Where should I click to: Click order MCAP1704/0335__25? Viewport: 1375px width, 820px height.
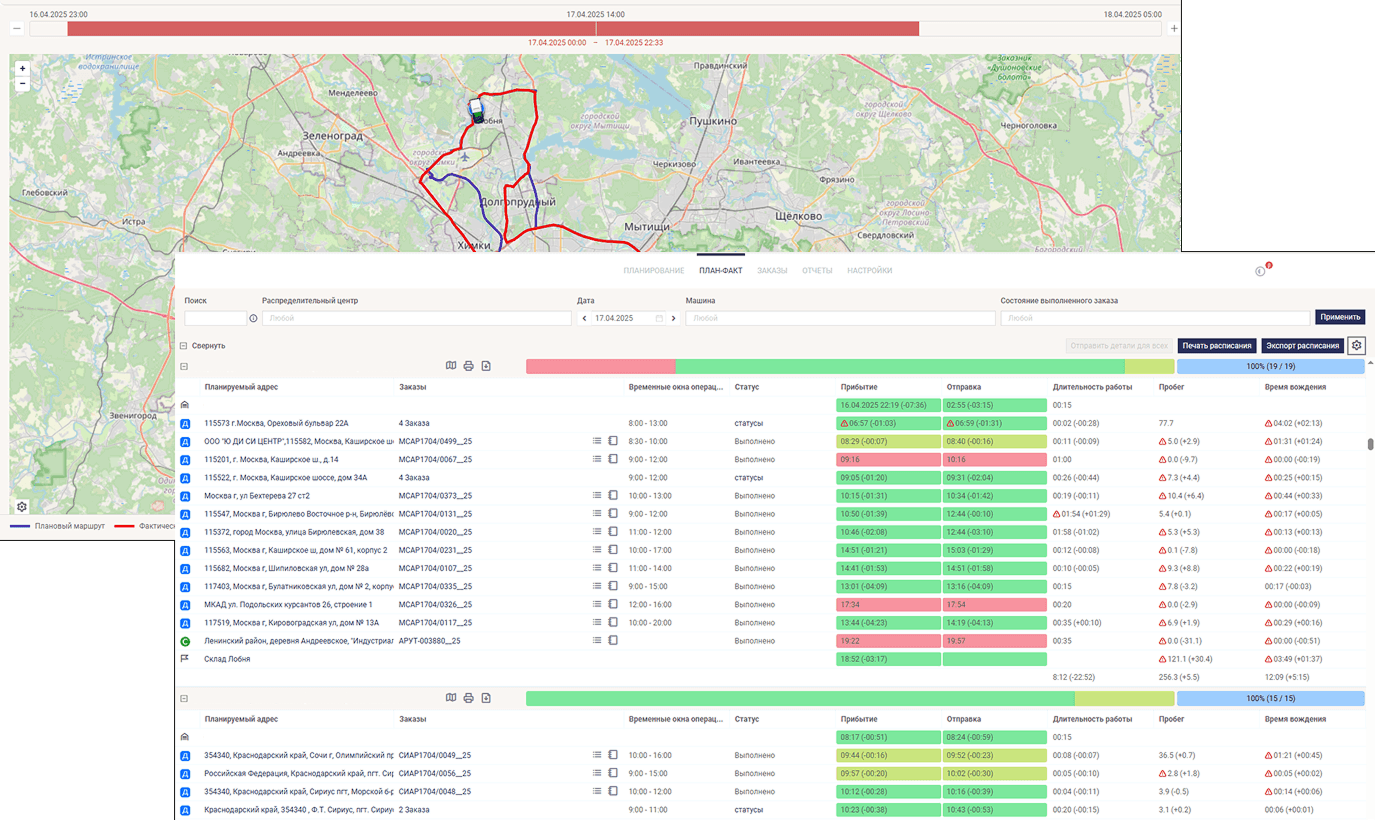tap(435, 586)
